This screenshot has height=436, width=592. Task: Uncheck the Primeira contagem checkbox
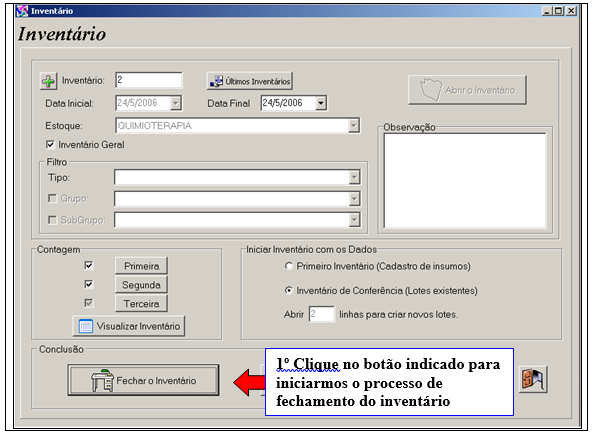pyautogui.click(x=89, y=265)
